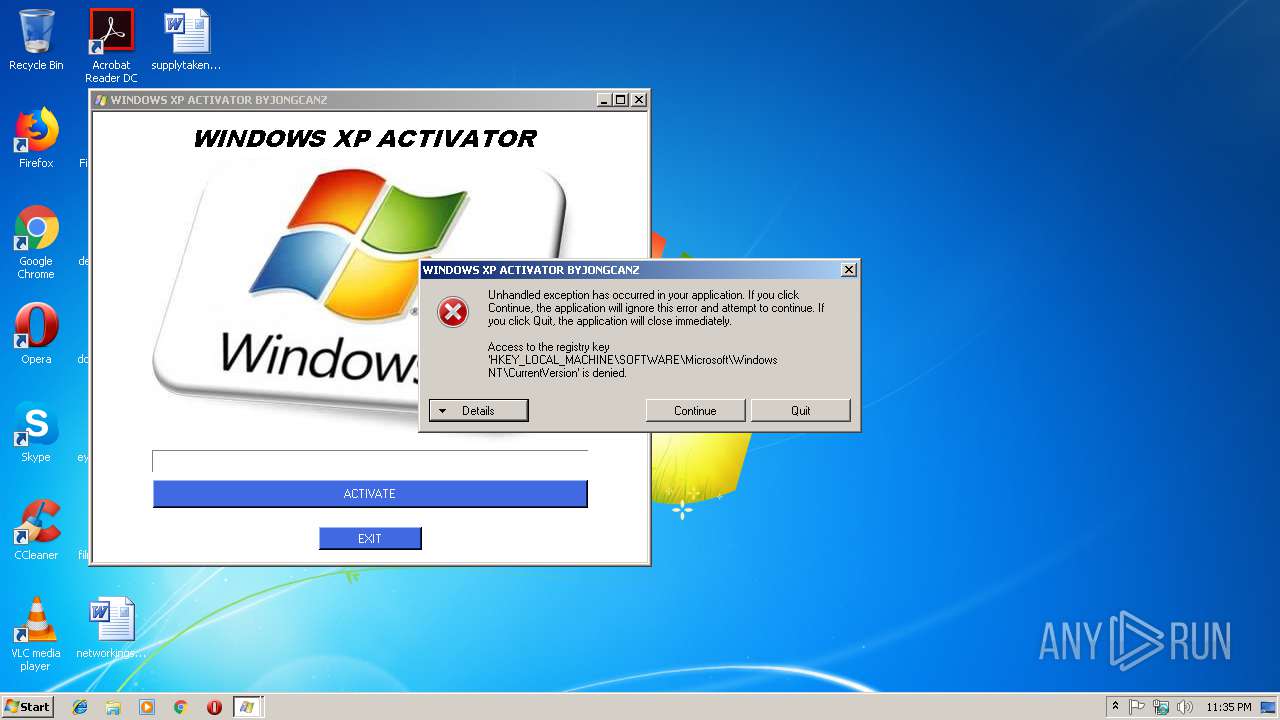
Task: Maximize the Windows XP Activator window
Action: coord(621,100)
